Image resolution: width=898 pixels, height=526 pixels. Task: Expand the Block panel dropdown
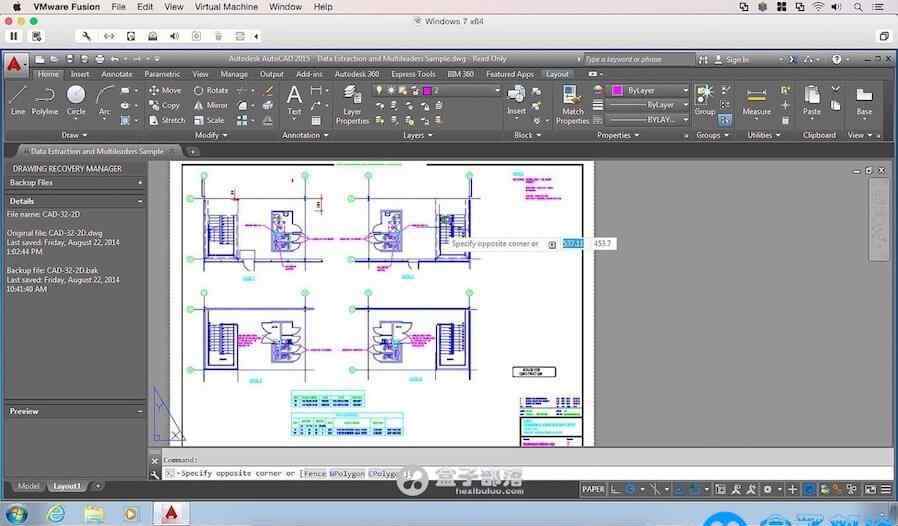tap(527, 135)
